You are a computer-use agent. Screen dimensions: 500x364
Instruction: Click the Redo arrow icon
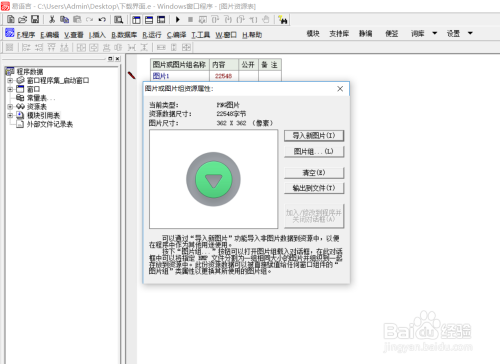pos(89,20)
